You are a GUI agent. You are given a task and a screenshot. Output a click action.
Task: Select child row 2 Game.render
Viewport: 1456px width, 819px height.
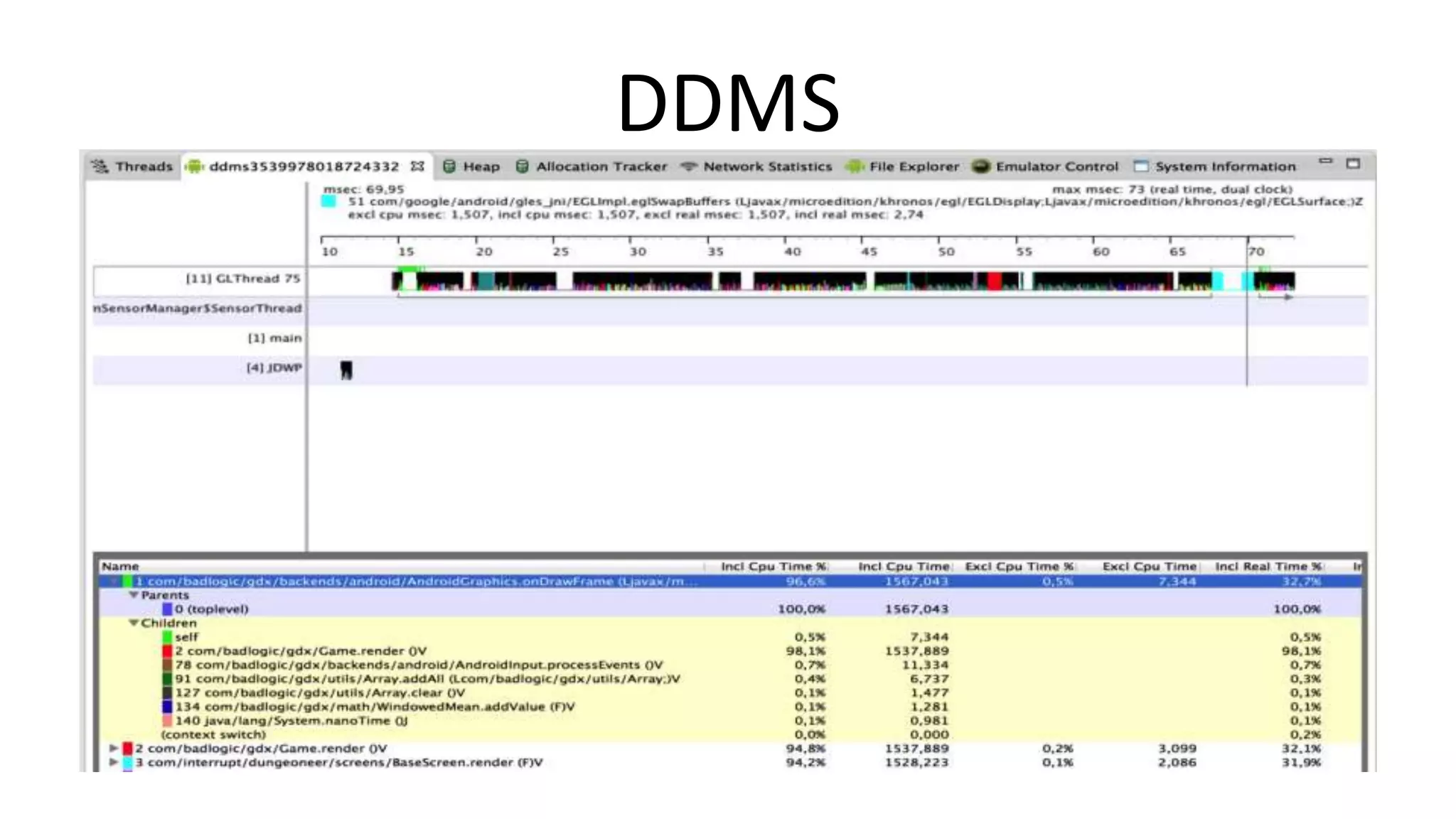[x=730, y=651]
